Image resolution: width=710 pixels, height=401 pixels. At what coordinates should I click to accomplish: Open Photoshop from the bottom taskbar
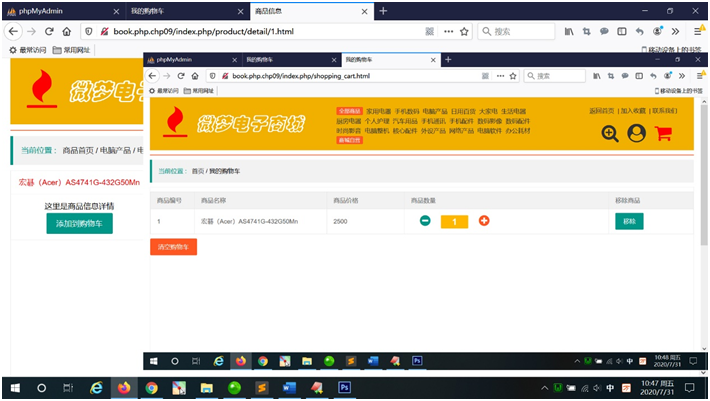(343, 387)
